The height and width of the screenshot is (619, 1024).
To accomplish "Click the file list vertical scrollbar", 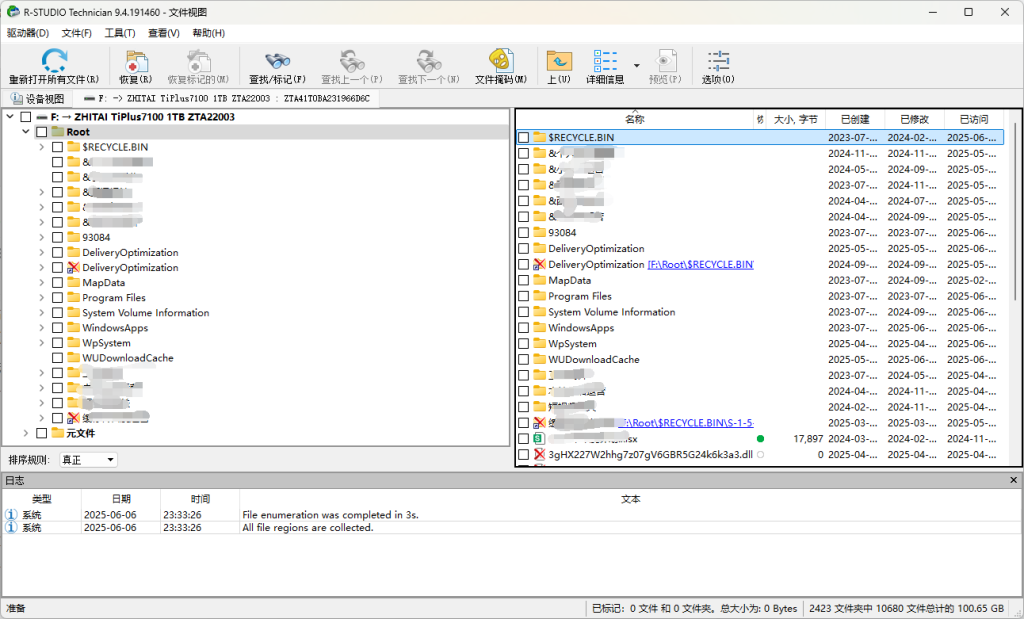I will [x=1016, y=300].
